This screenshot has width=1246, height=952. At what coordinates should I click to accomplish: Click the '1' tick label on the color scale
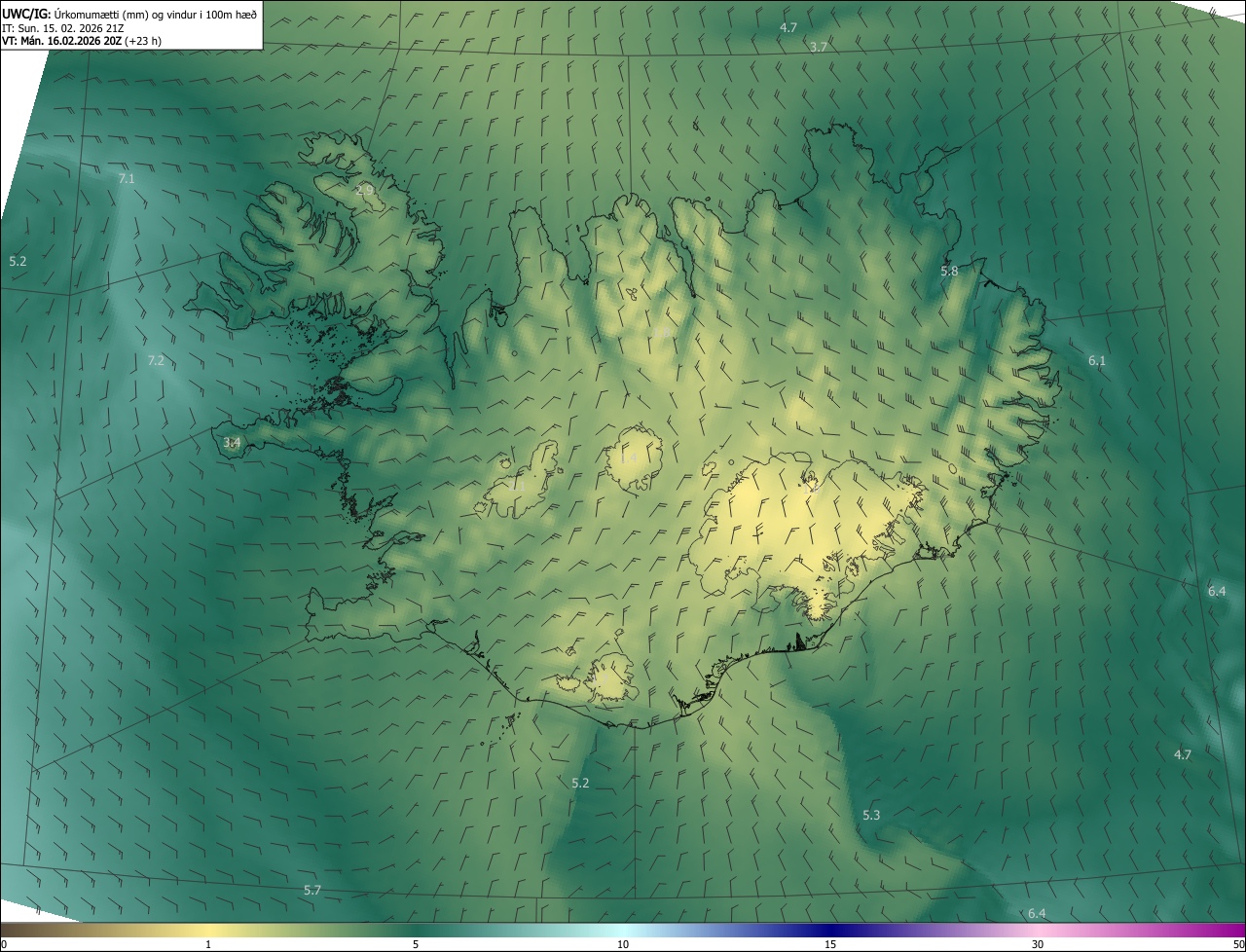(x=208, y=945)
